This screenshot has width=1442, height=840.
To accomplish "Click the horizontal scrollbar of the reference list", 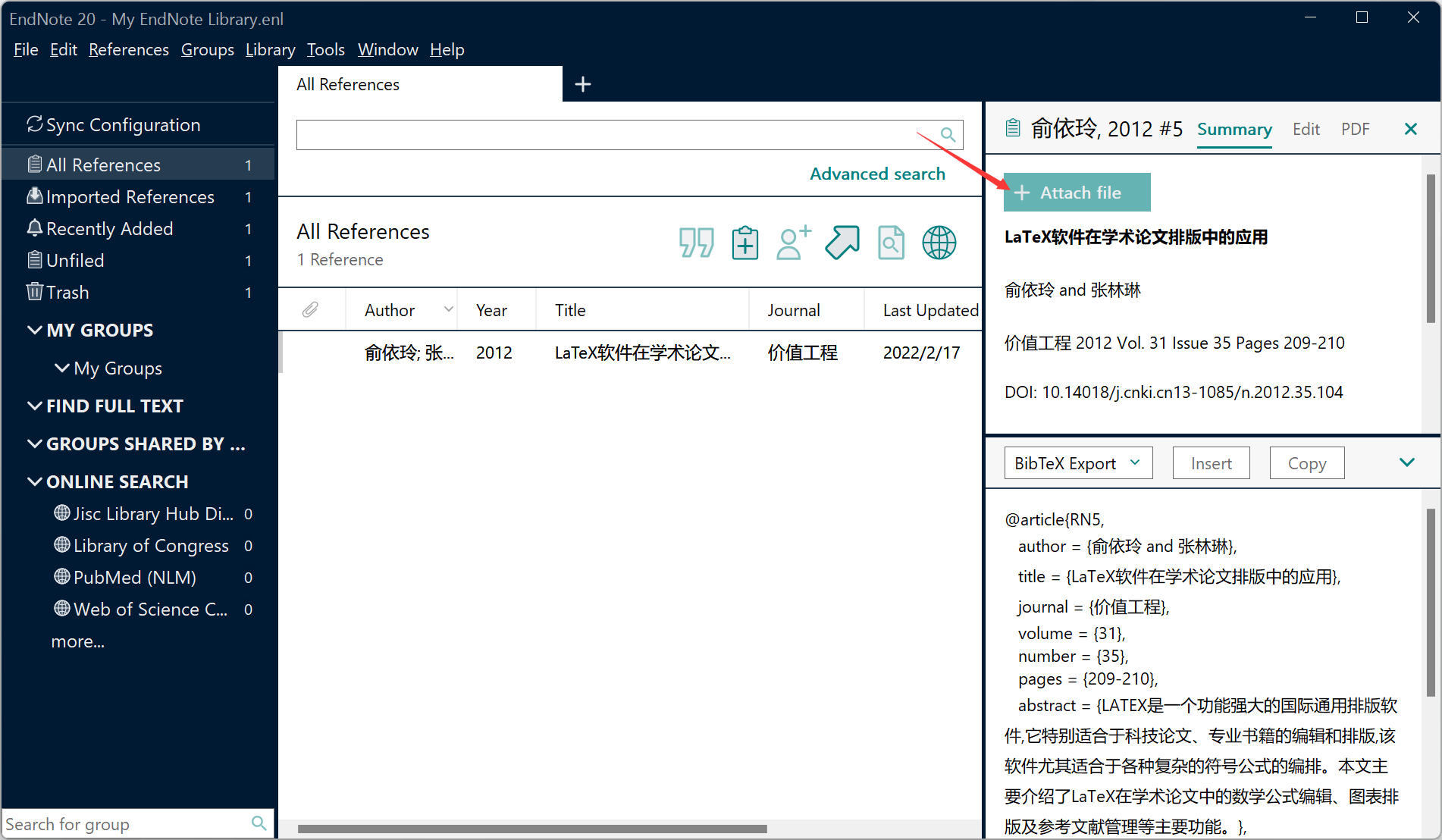I will 532,829.
